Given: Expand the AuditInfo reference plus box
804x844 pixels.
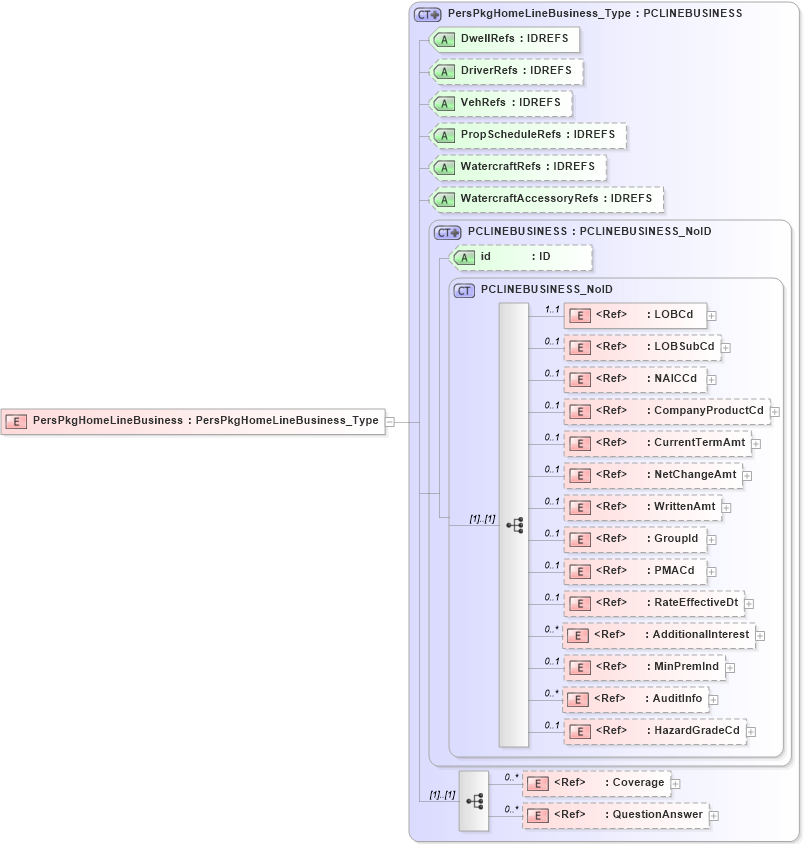Looking at the screenshot, I should coord(712,699).
